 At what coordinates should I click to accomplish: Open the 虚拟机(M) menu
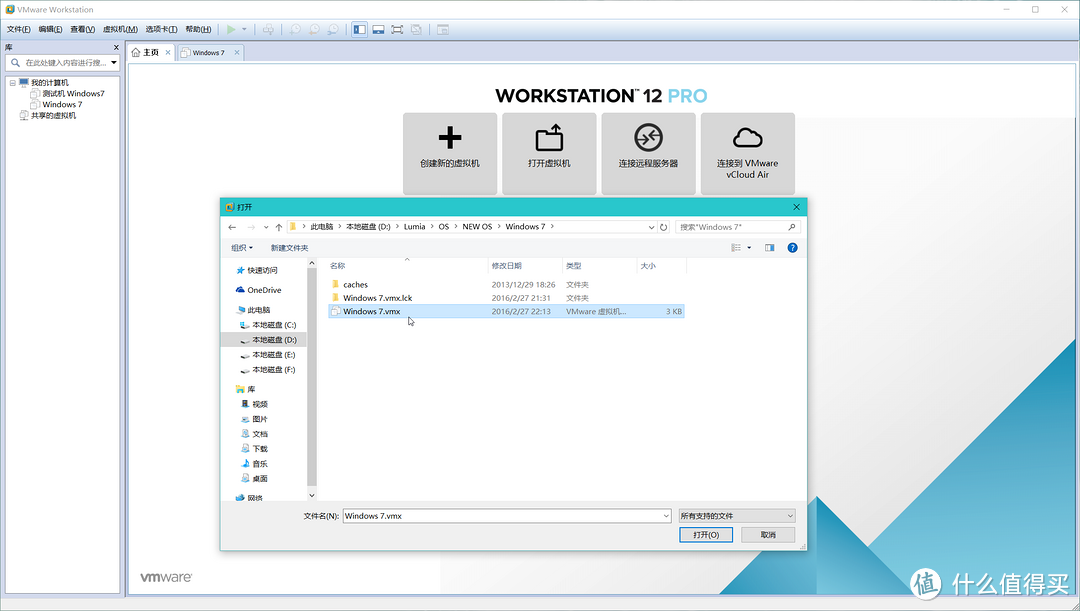[120, 29]
